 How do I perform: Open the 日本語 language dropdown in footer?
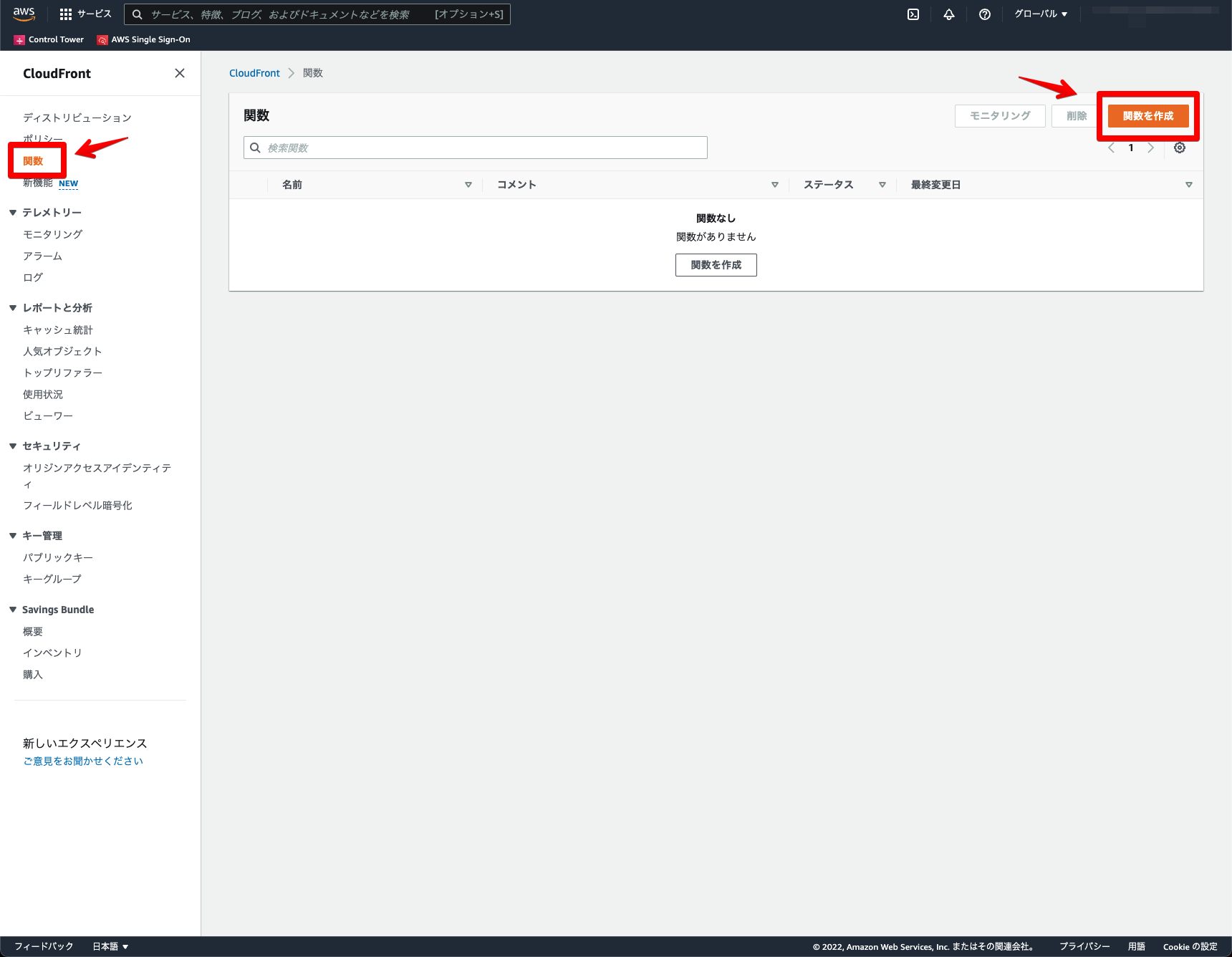point(110,946)
